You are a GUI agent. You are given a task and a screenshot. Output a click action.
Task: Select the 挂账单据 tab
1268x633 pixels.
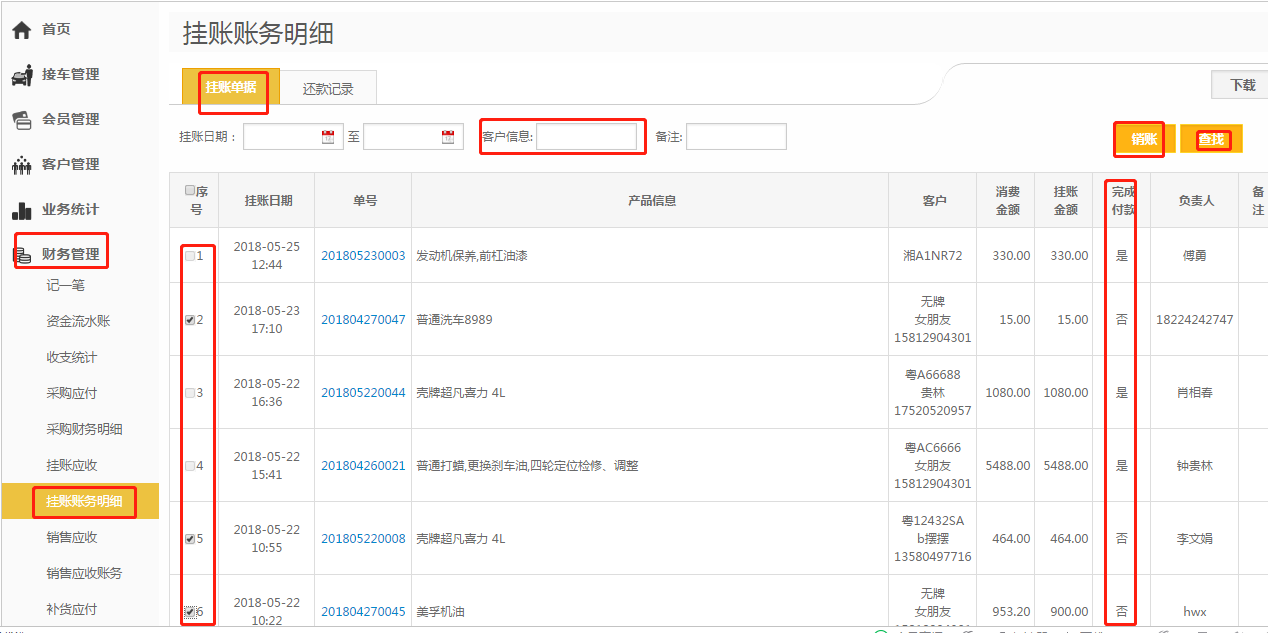click(x=231, y=87)
